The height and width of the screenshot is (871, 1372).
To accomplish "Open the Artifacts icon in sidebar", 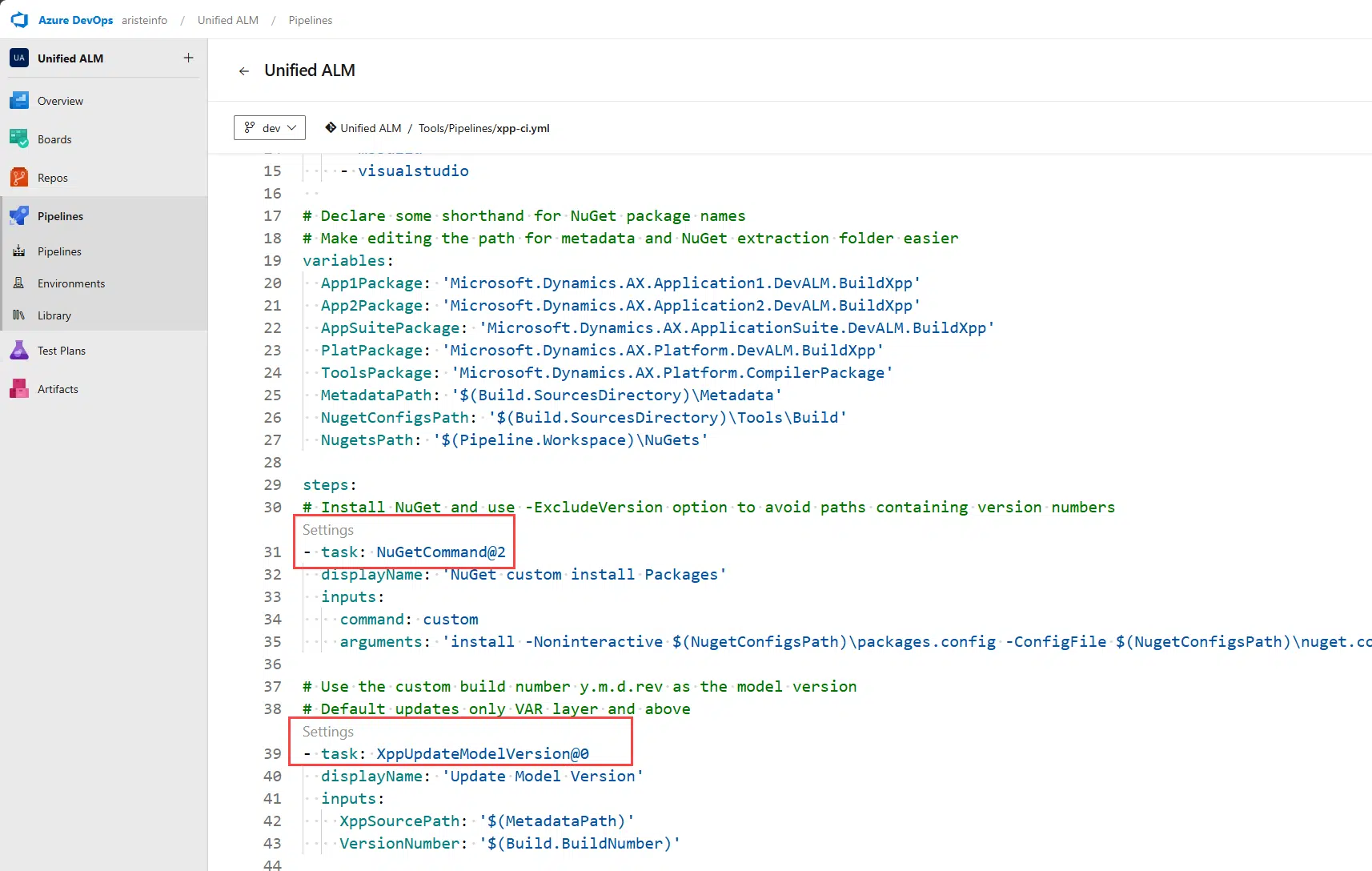I will pos(19,389).
